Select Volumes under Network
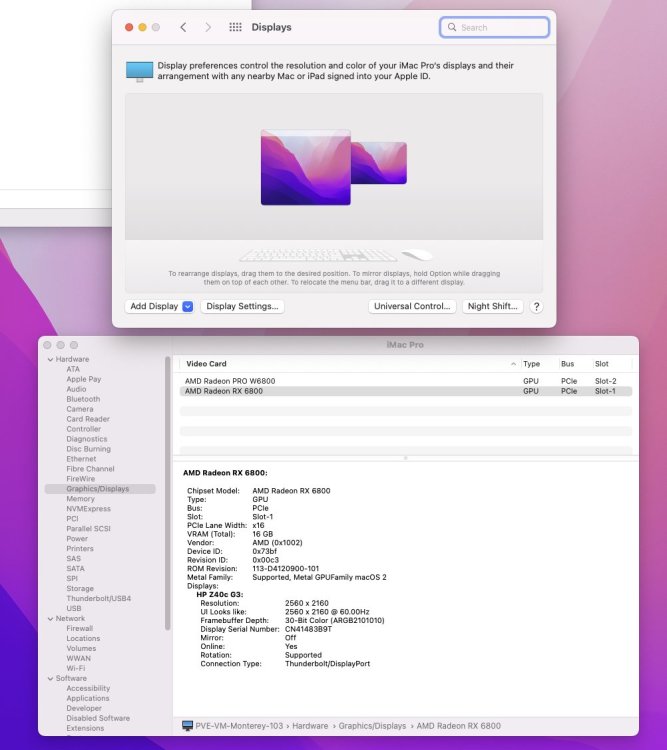This screenshot has height=750, width=667. coord(81,649)
